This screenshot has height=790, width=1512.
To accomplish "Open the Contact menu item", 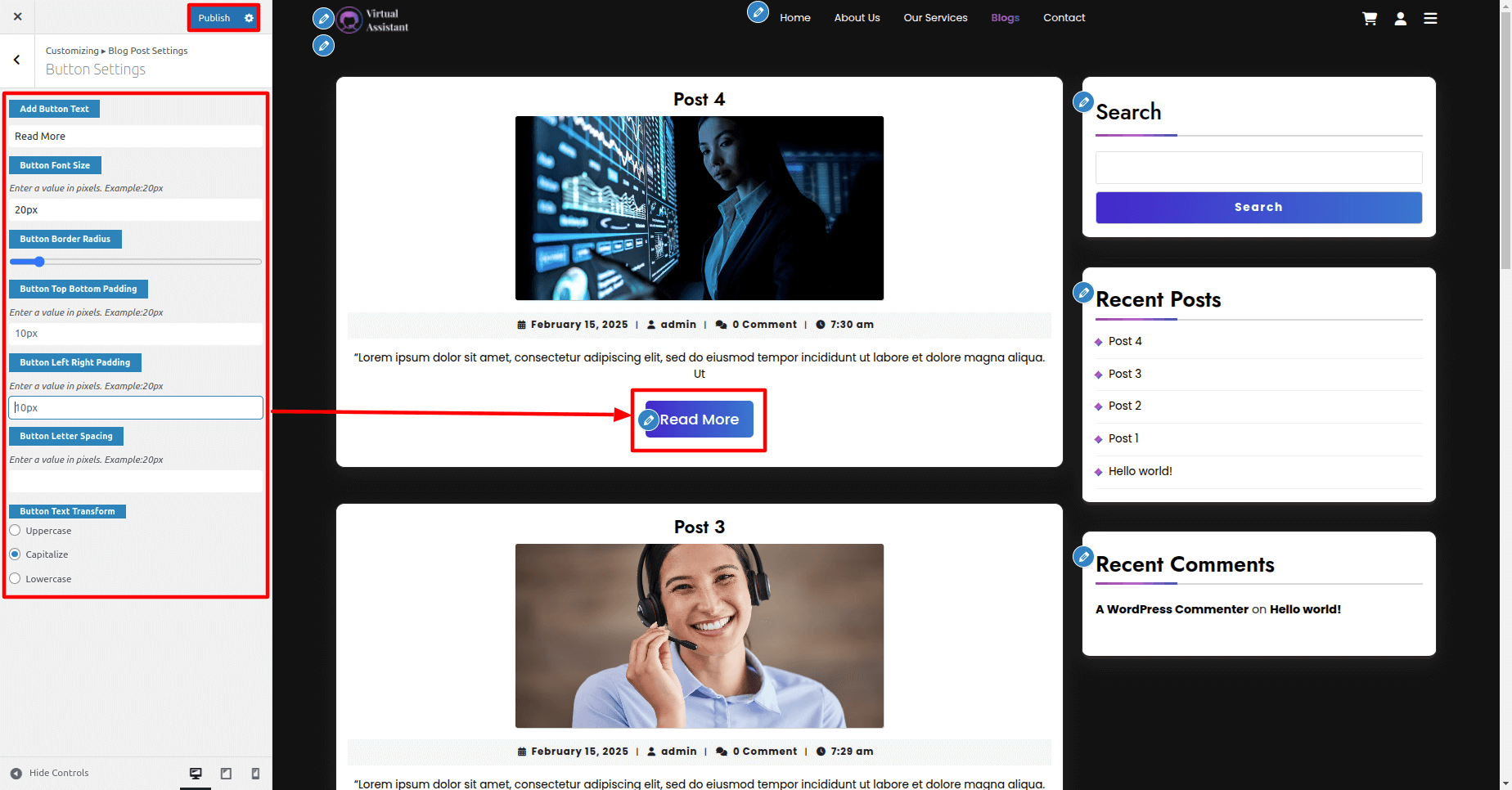I will click(1064, 18).
